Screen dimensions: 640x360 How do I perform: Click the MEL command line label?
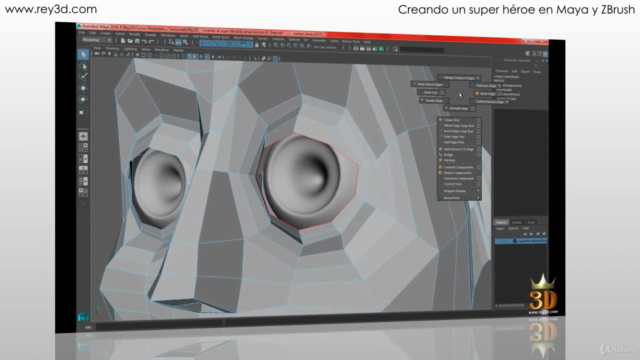tap(88, 327)
